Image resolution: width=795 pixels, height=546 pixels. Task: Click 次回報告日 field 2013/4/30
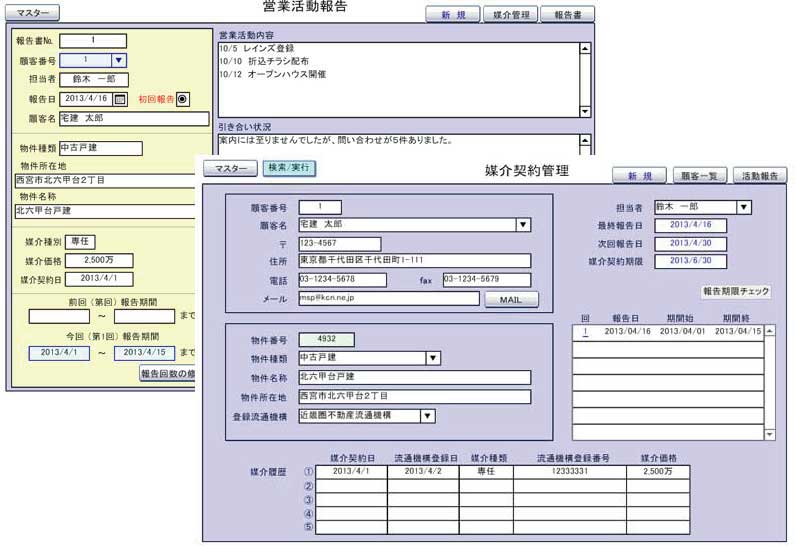[691, 244]
